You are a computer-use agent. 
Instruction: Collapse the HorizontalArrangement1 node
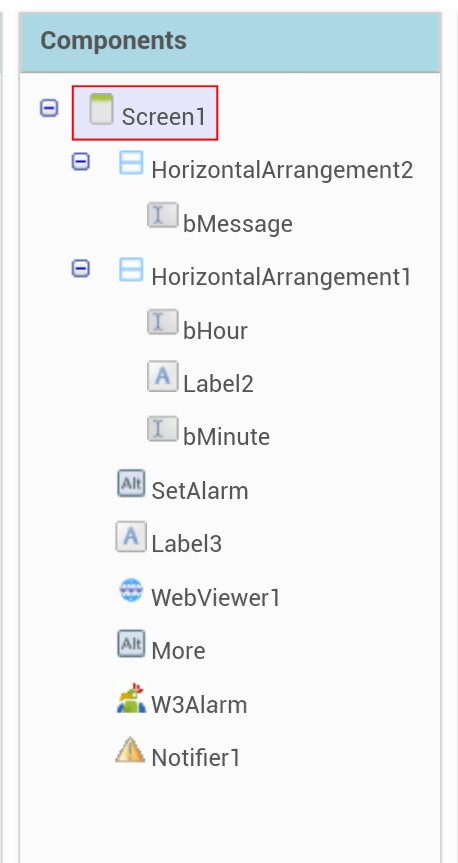coord(80,269)
